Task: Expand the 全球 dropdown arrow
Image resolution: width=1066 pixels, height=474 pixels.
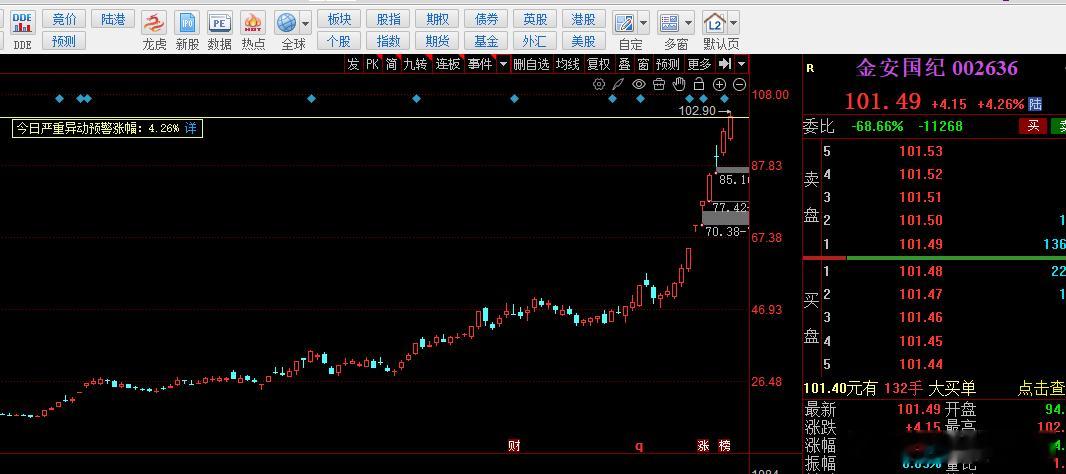Action: pos(306,23)
